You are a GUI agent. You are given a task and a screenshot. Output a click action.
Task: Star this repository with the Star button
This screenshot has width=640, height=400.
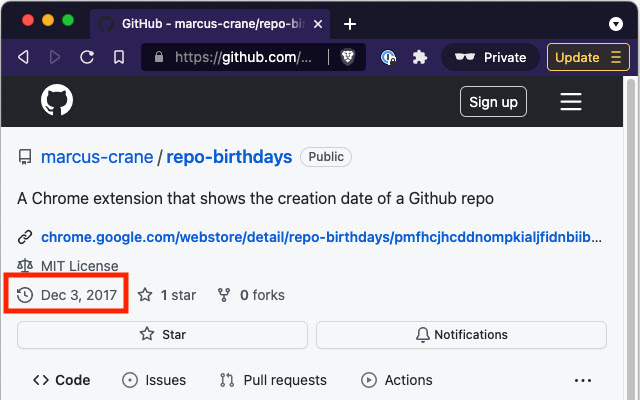(162, 335)
